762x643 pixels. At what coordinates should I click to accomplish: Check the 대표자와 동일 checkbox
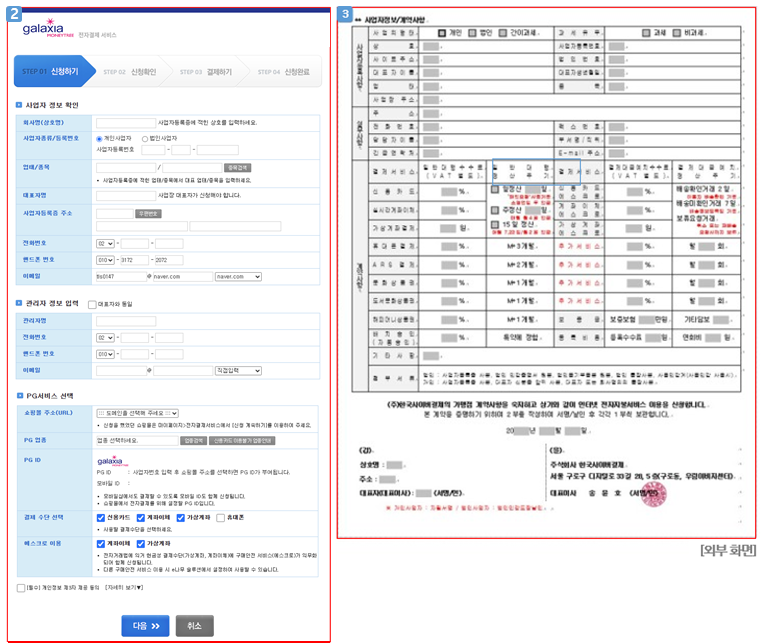[x=92, y=304]
